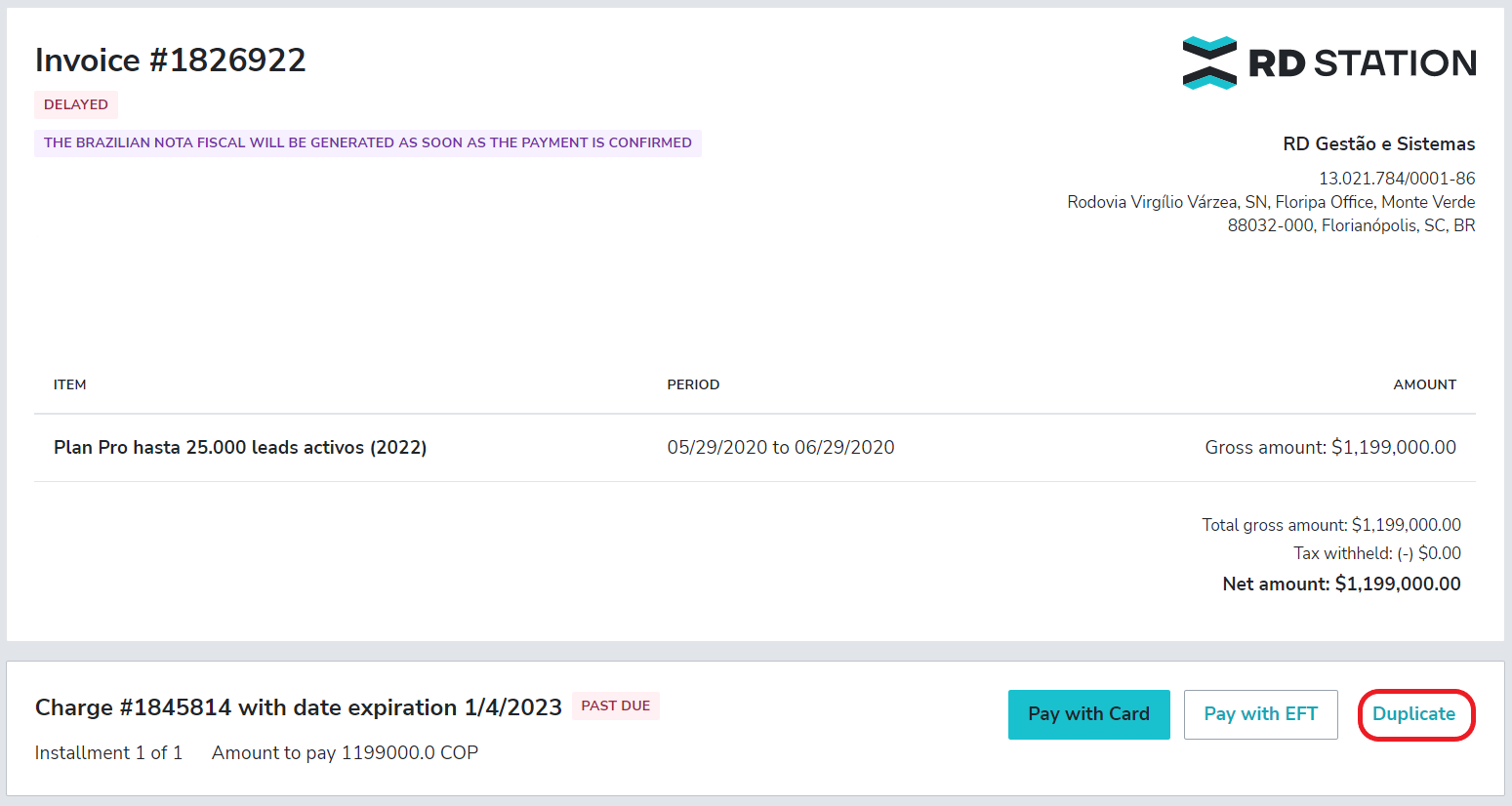Duplicate charge #1845814

point(1415,714)
